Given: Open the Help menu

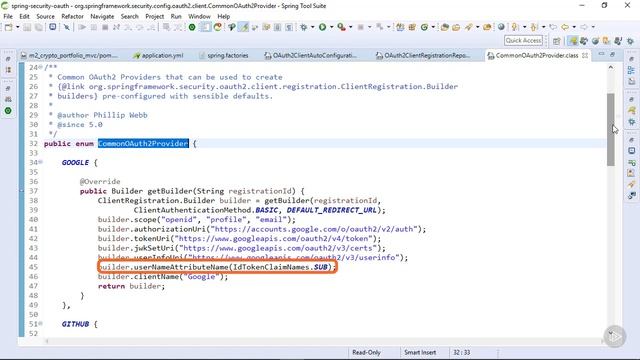Looking at the screenshot, I should pyautogui.click(x=224, y=16).
